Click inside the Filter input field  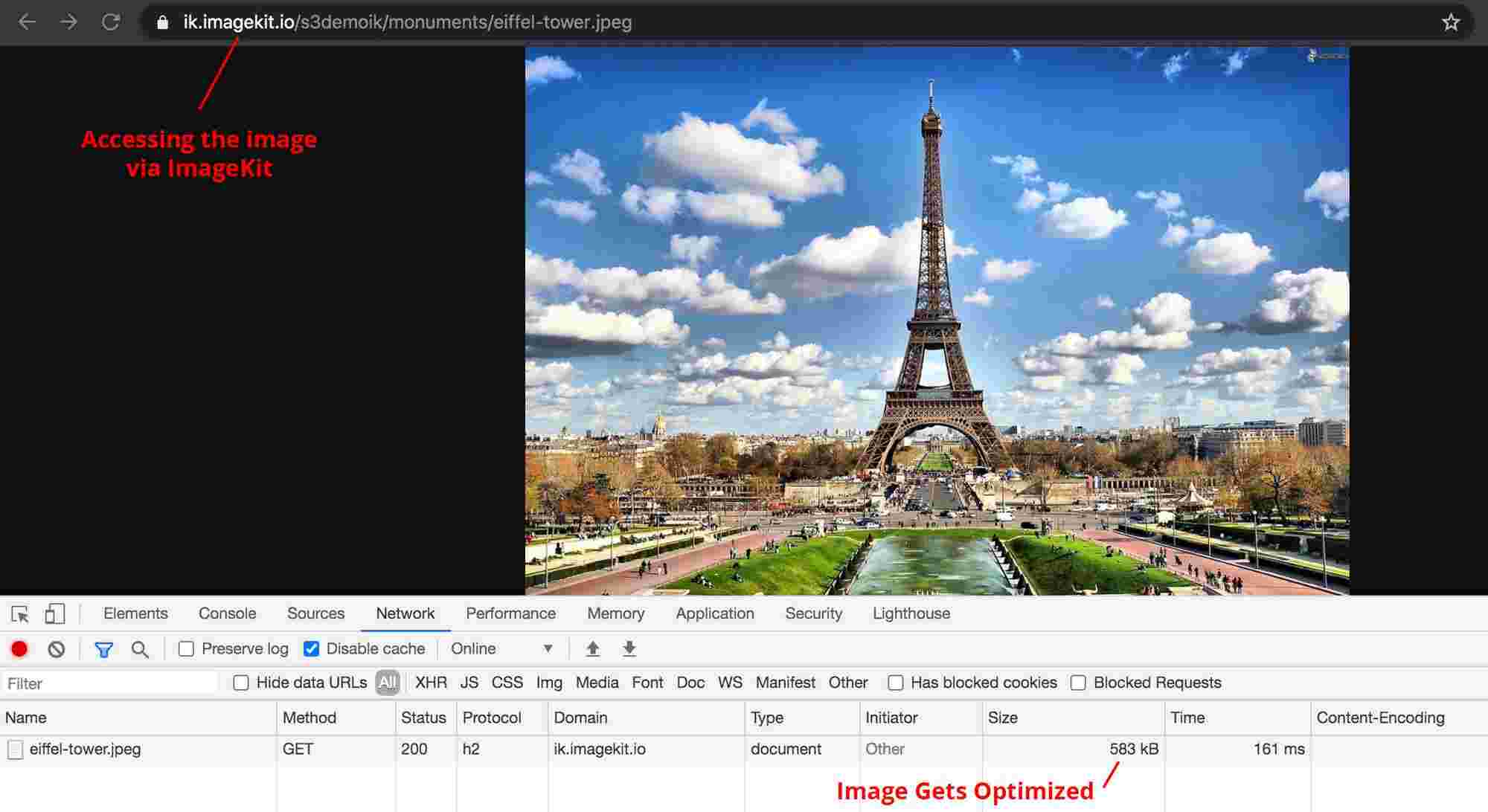pyautogui.click(x=108, y=683)
